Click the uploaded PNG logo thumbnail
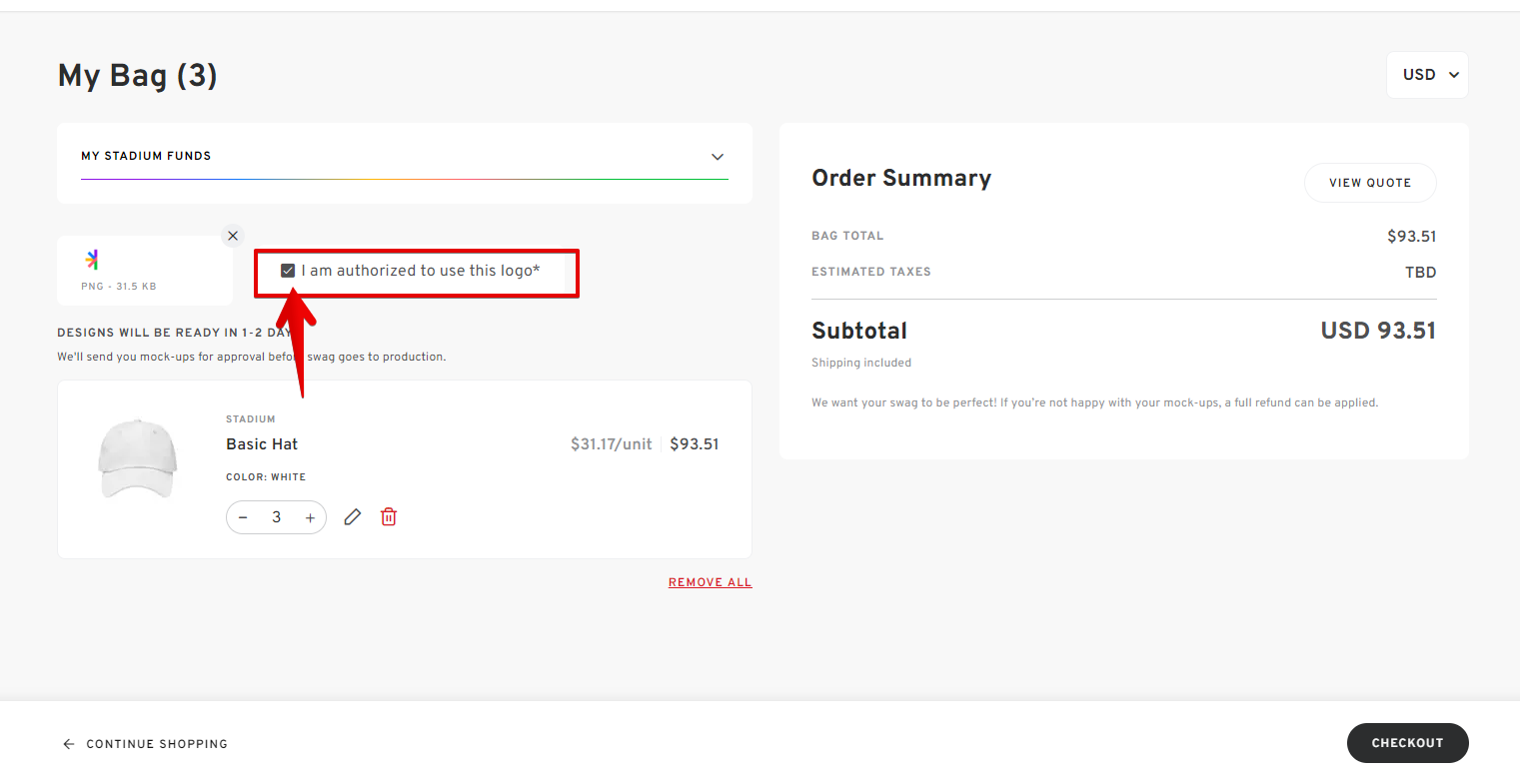 tap(93, 261)
